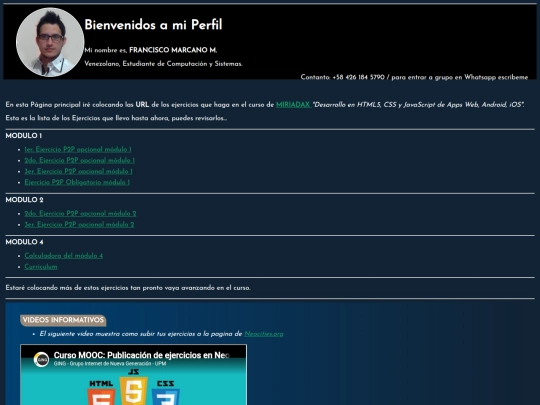Click the GING channel logo on video
Viewport: 540px width, 405px height.
click(41, 359)
